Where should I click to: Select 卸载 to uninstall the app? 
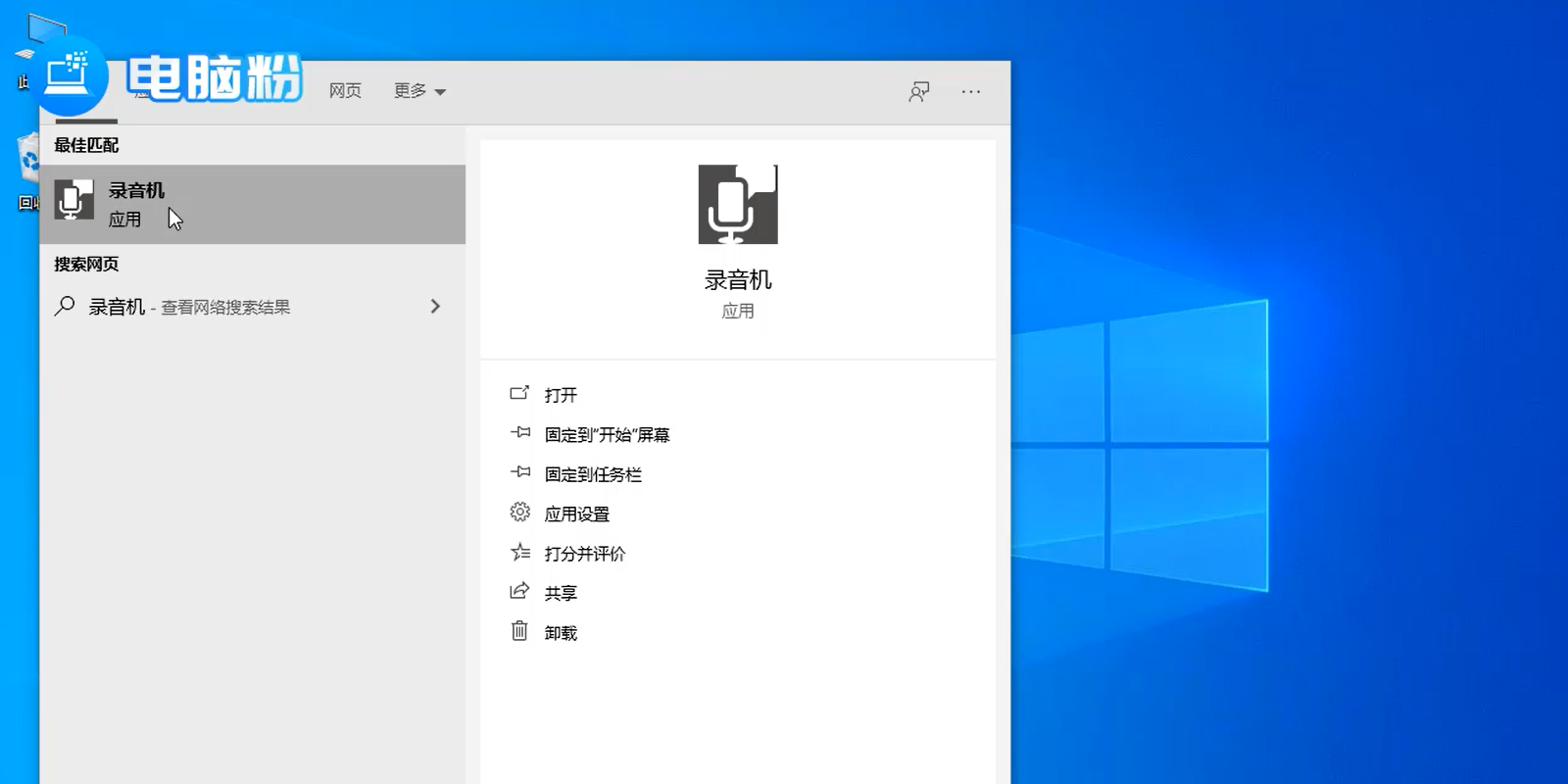pyautogui.click(x=561, y=633)
